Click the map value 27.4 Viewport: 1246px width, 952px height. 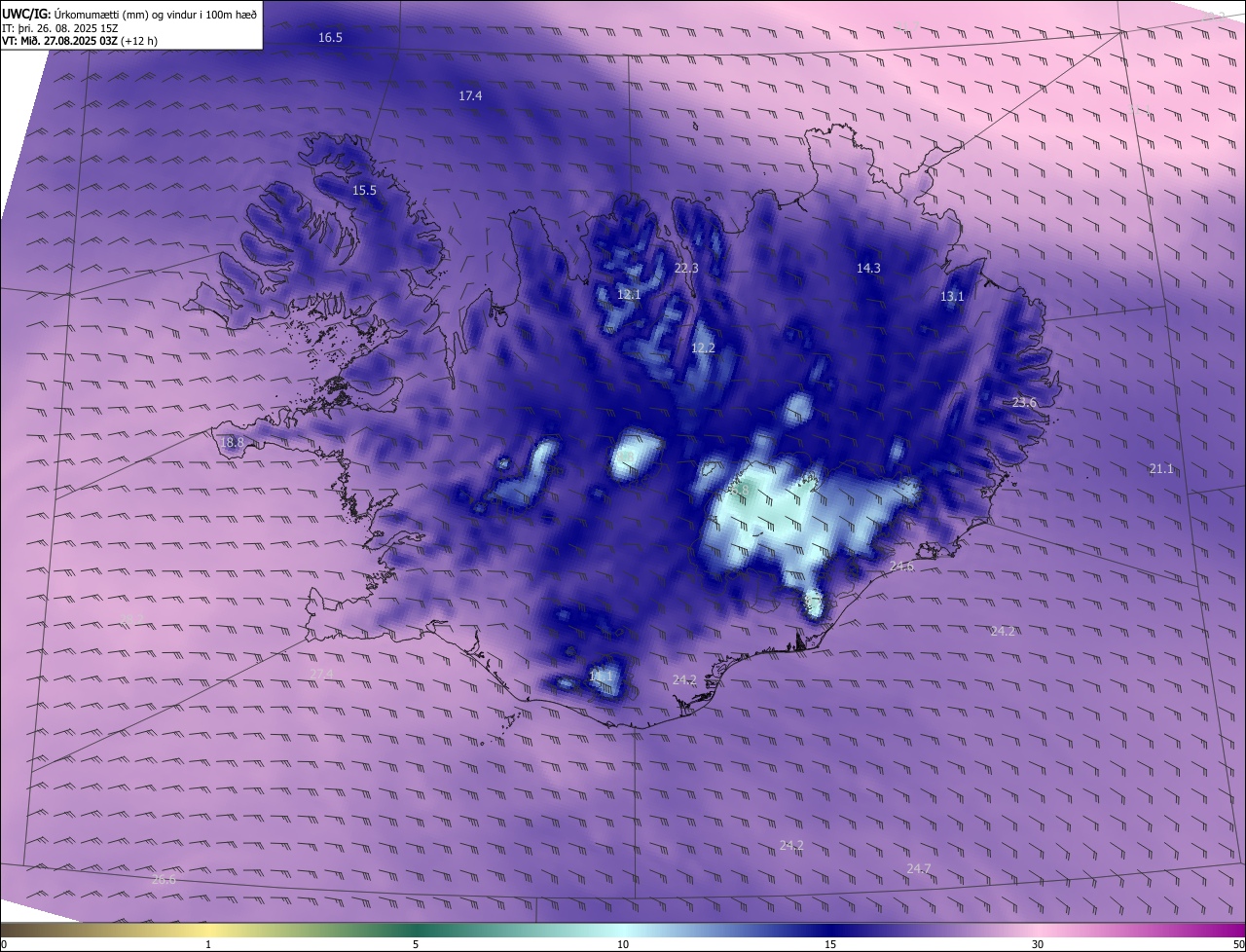click(321, 675)
